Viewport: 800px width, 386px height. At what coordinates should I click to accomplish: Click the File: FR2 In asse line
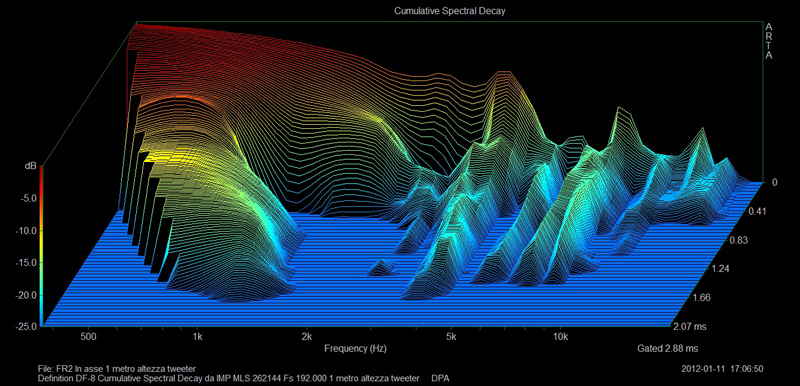click(117, 369)
